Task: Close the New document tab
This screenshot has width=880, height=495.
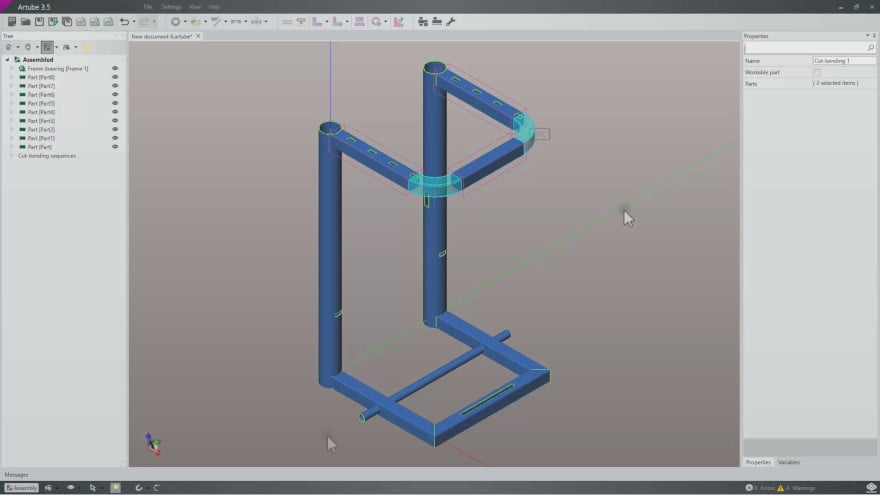Action: 198,36
